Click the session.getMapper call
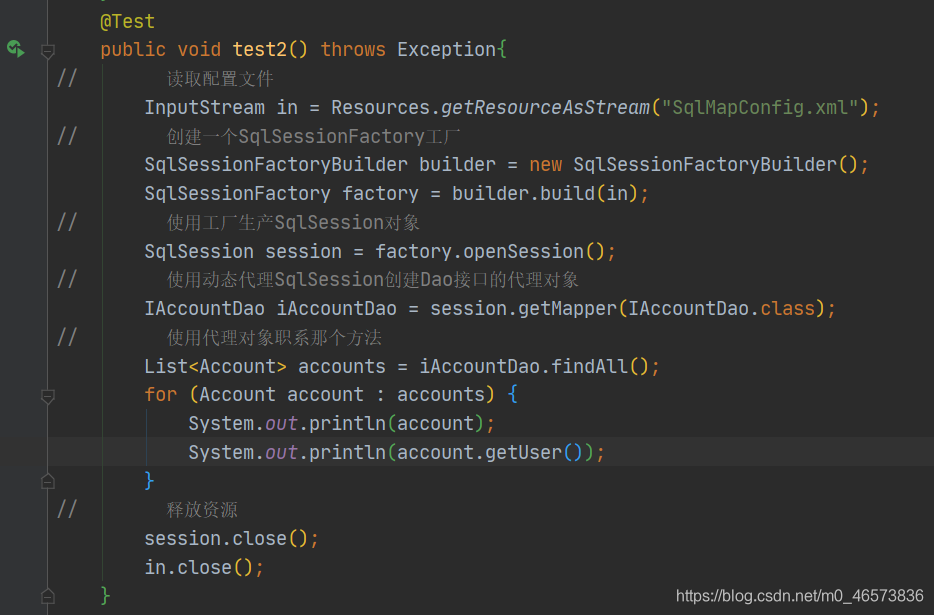Image resolution: width=934 pixels, height=615 pixels. click(x=524, y=309)
